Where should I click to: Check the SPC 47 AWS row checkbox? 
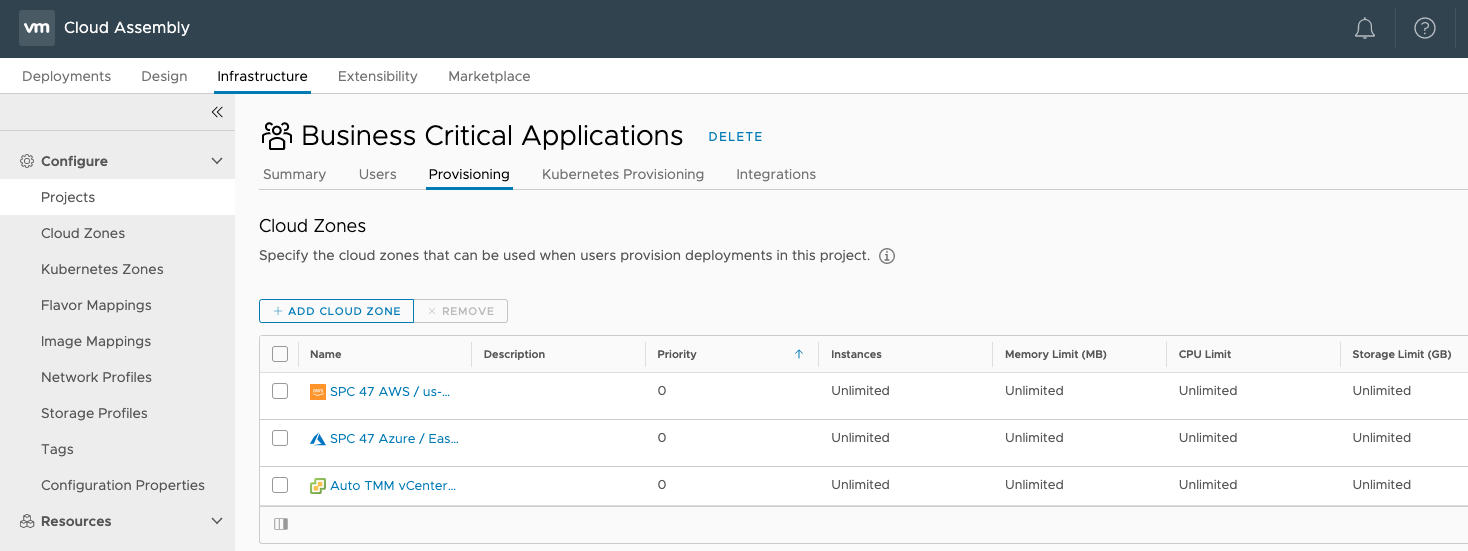[x=280, y=391]
